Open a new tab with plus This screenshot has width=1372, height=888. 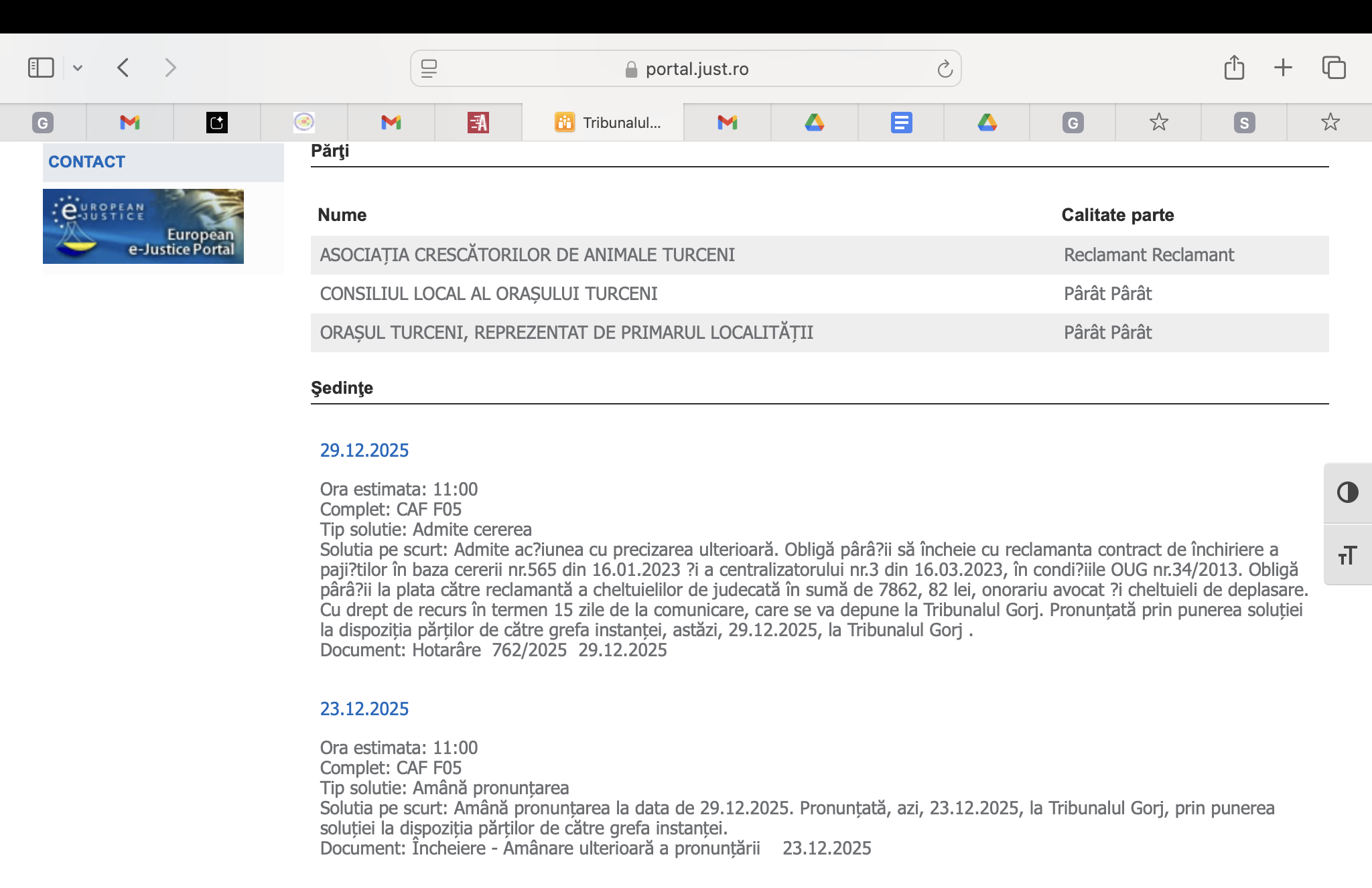1283,68
